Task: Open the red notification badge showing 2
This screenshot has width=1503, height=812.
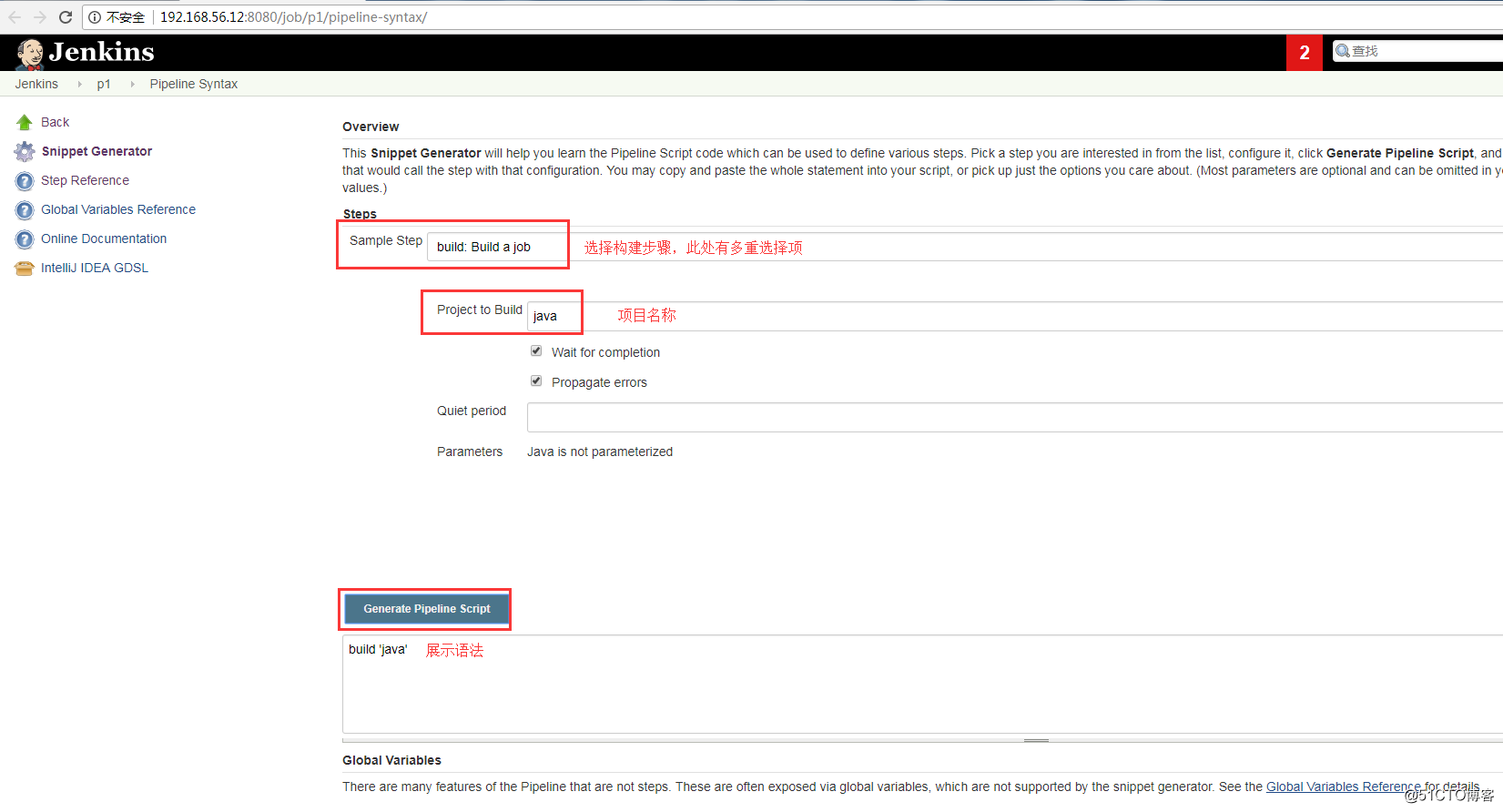Action: click(1305, 53)
